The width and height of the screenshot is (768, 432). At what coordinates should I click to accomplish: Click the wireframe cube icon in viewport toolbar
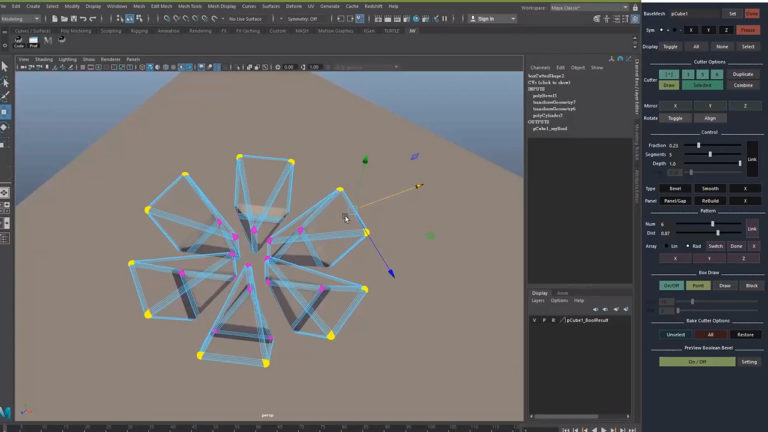tap(142, 67)
